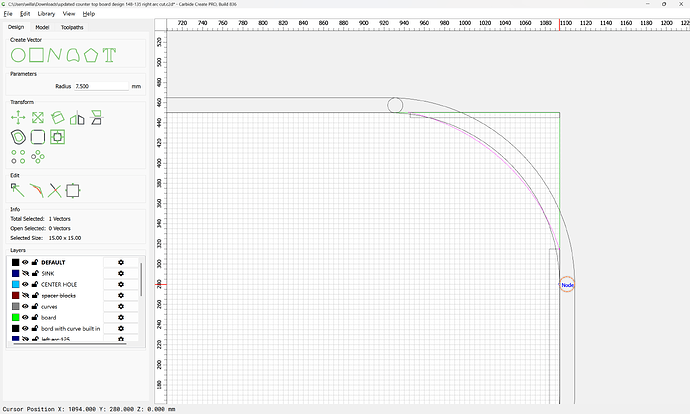Open the Library menu
Screen dimensions: 690x414
(x=46, y=14)
